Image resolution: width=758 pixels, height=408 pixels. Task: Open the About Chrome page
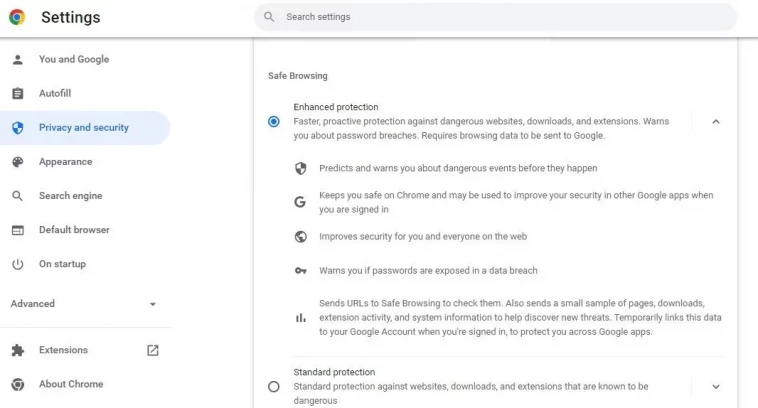(x=85, y=384)
